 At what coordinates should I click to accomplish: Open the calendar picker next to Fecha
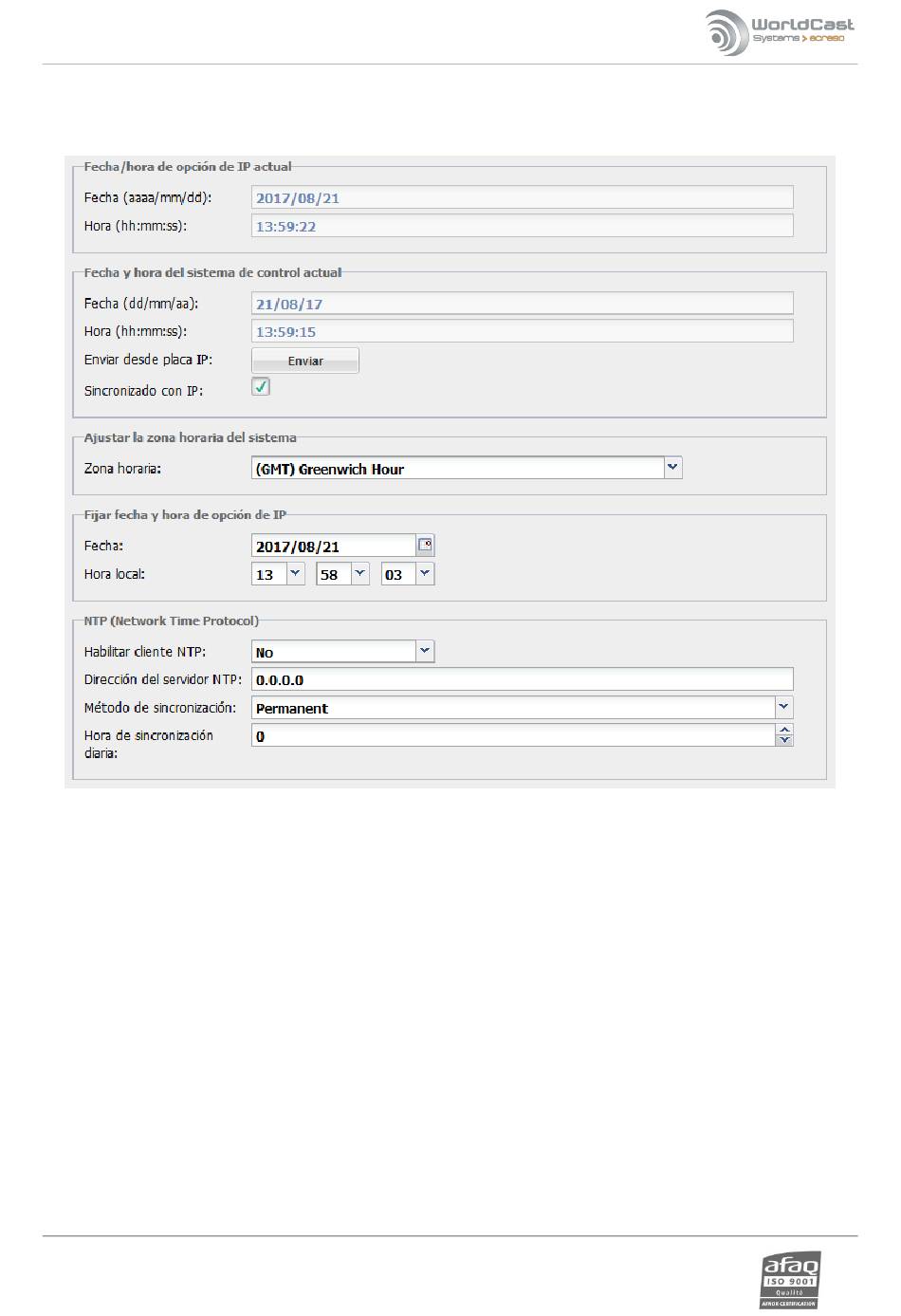point(425,546)
